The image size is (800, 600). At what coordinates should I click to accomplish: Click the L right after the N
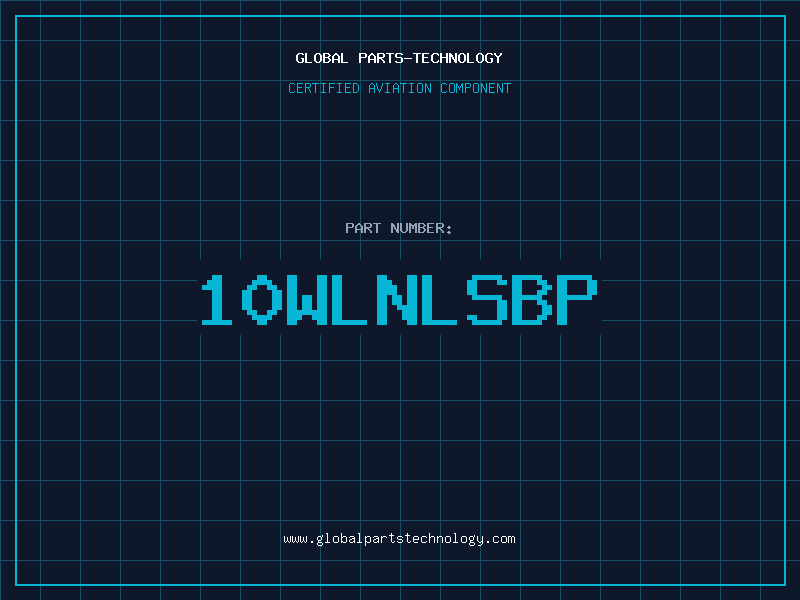(439, 300)
